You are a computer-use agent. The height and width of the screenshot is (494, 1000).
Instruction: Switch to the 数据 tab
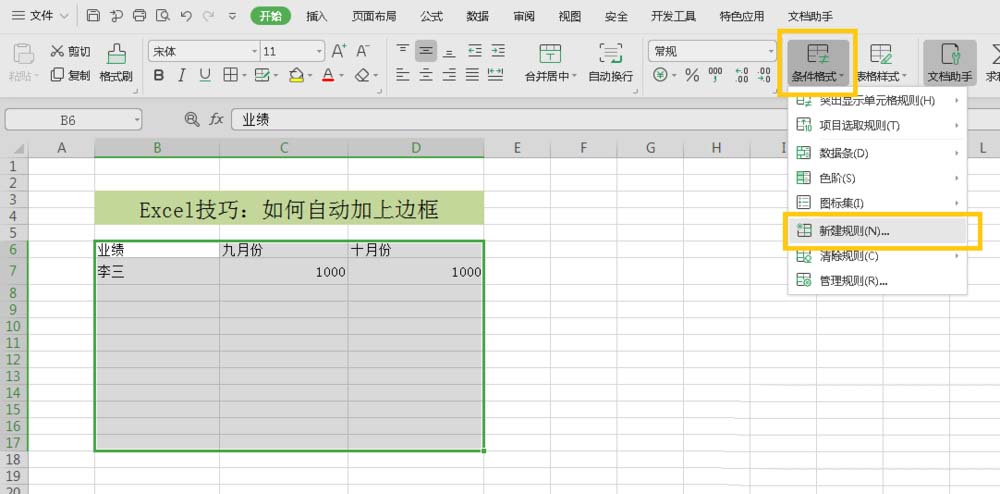[x=477, y=17]
